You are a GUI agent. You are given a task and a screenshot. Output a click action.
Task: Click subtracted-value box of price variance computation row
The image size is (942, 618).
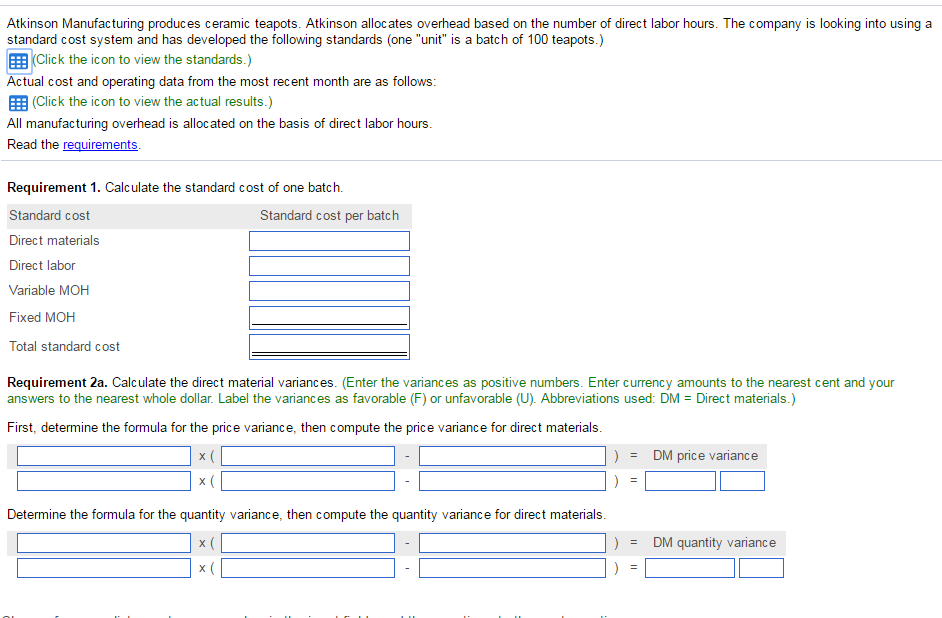pyautogui.click(x=512, y=481)
